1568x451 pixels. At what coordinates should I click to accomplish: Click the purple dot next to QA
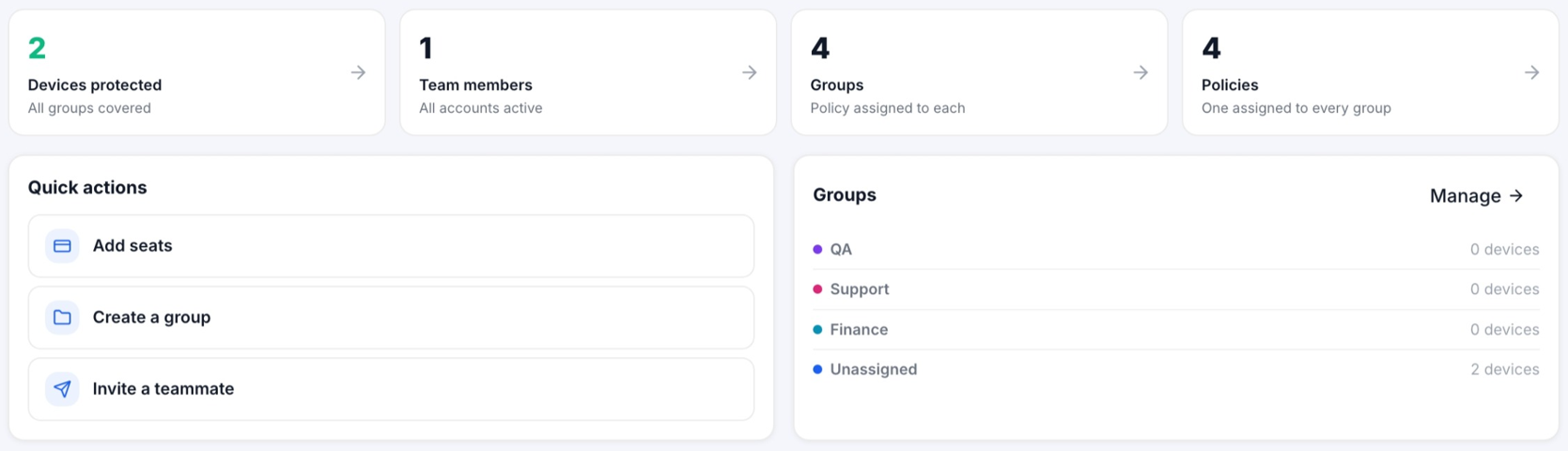coord(817,249)
